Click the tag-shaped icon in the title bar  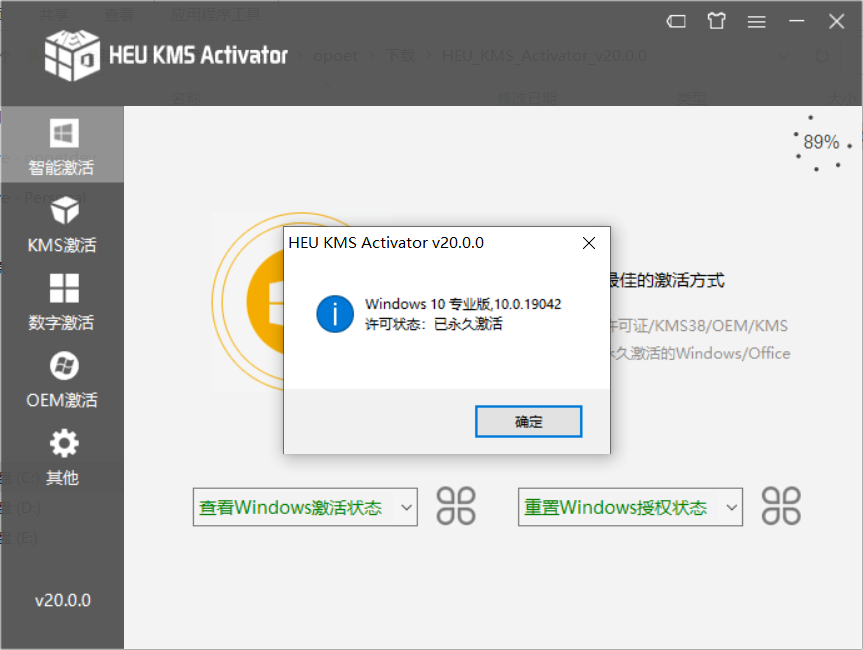(x=676, y=21)
